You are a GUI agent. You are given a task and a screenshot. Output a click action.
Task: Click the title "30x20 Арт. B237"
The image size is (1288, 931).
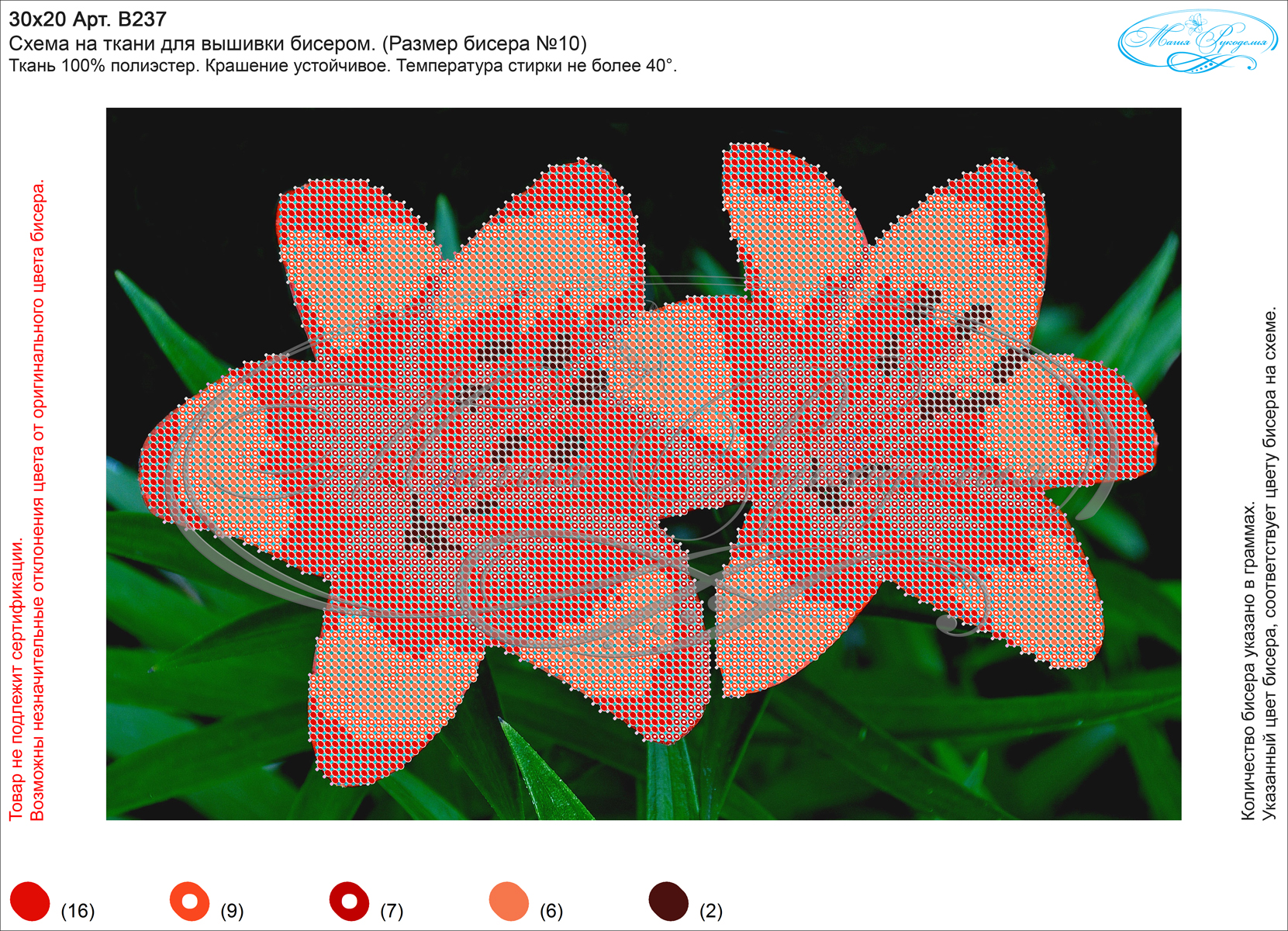88,19
